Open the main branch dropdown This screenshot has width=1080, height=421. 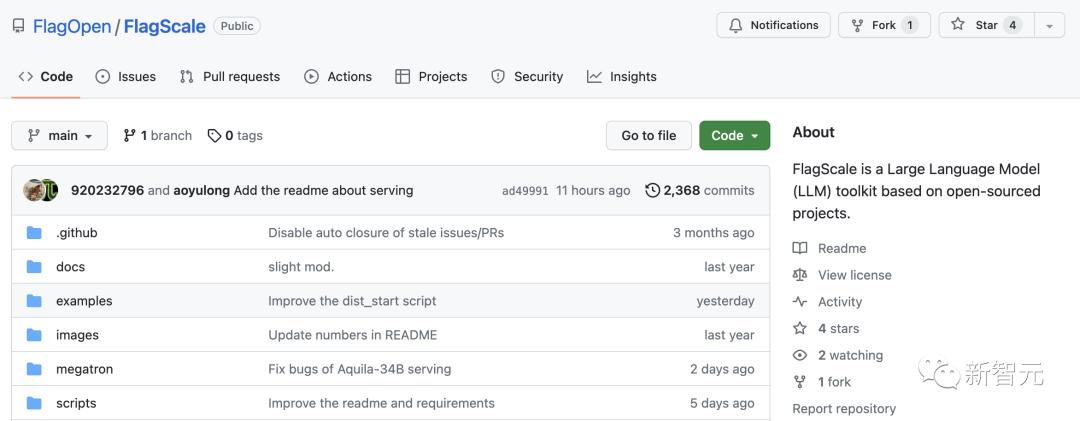60,136
